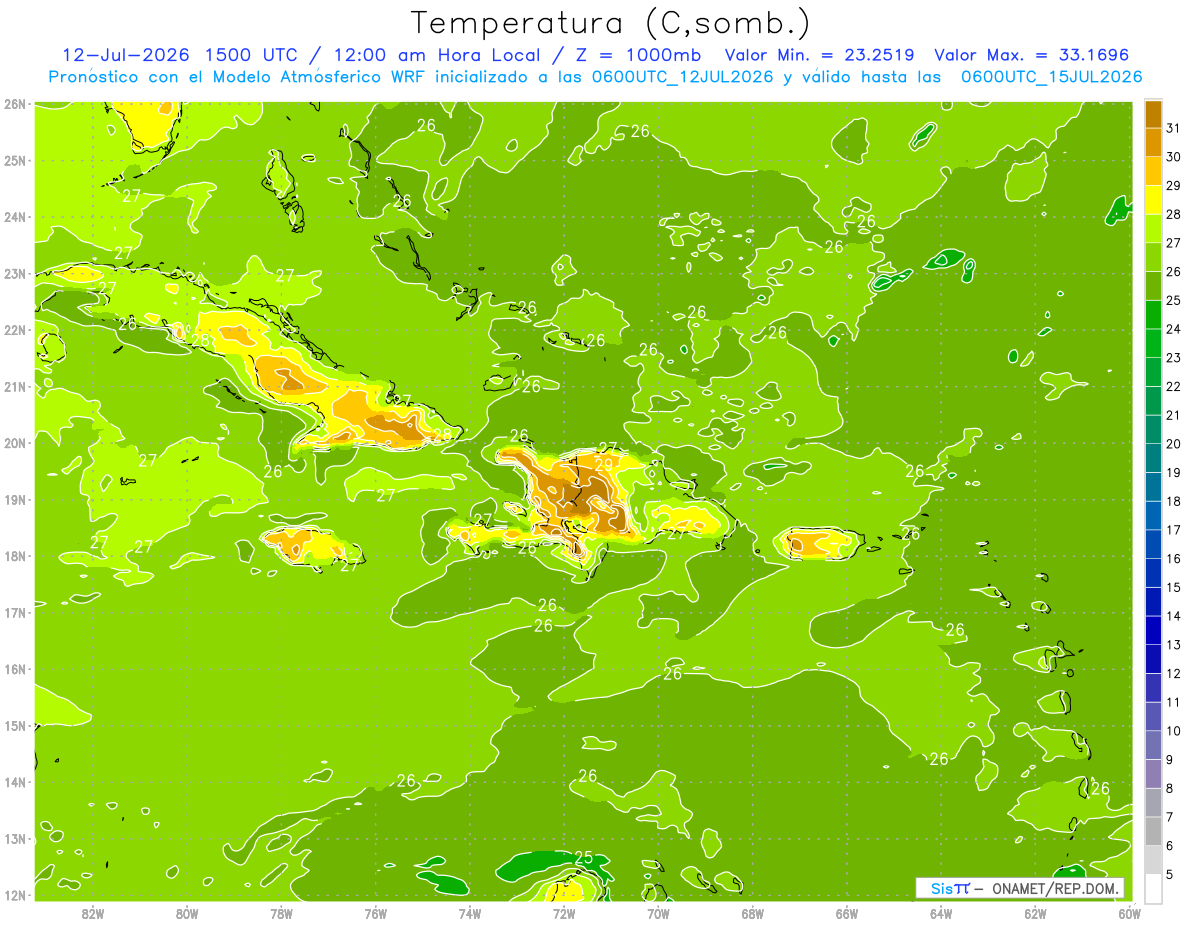Click the 20N latitude axis label
This screenshot has width=1200, height=927.
15,443
